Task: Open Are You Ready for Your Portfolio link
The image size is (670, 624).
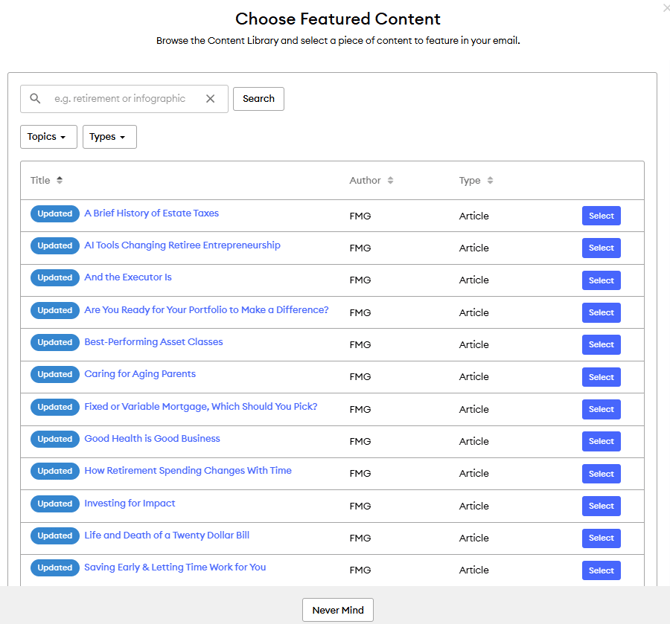Action: 206,310
